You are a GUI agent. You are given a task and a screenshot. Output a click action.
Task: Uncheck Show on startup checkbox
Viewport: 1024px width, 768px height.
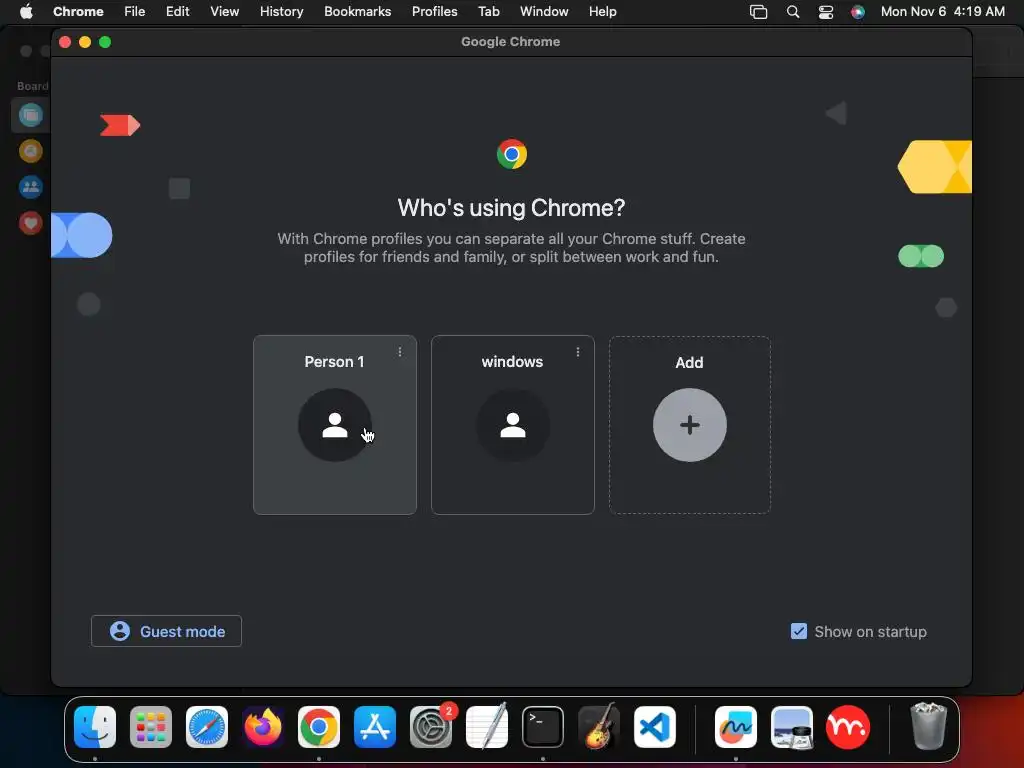pos(799,631)
